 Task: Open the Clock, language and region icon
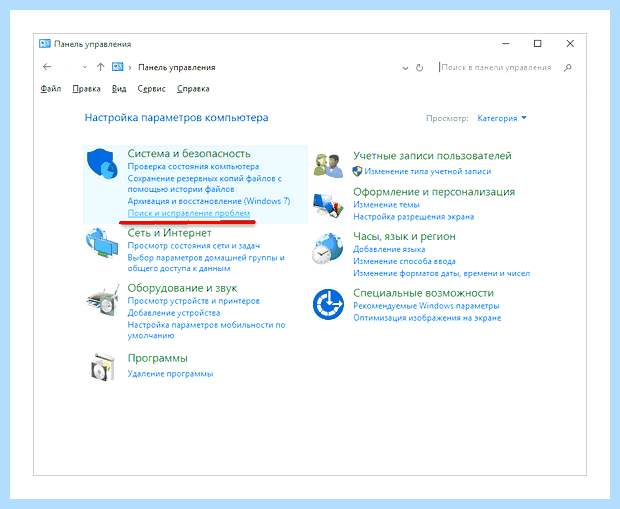click(327, 249)
